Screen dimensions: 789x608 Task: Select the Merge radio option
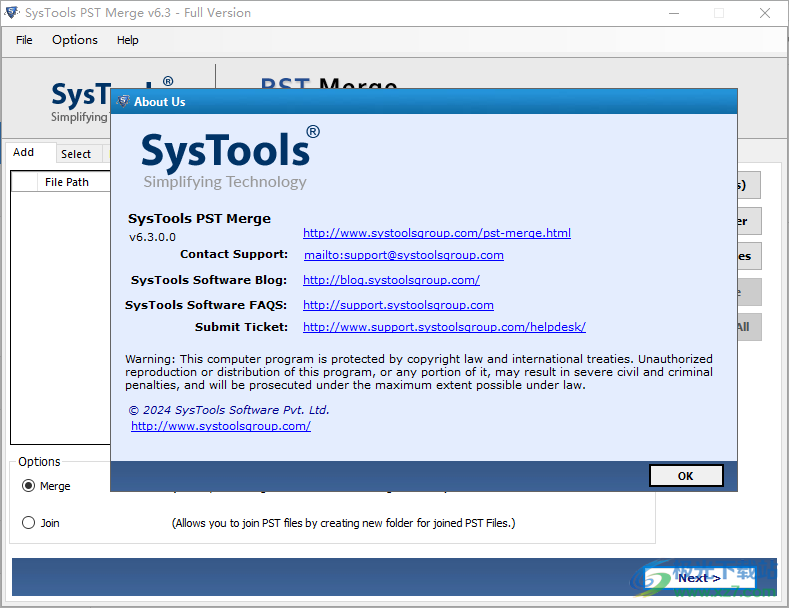tap(46, 486)
